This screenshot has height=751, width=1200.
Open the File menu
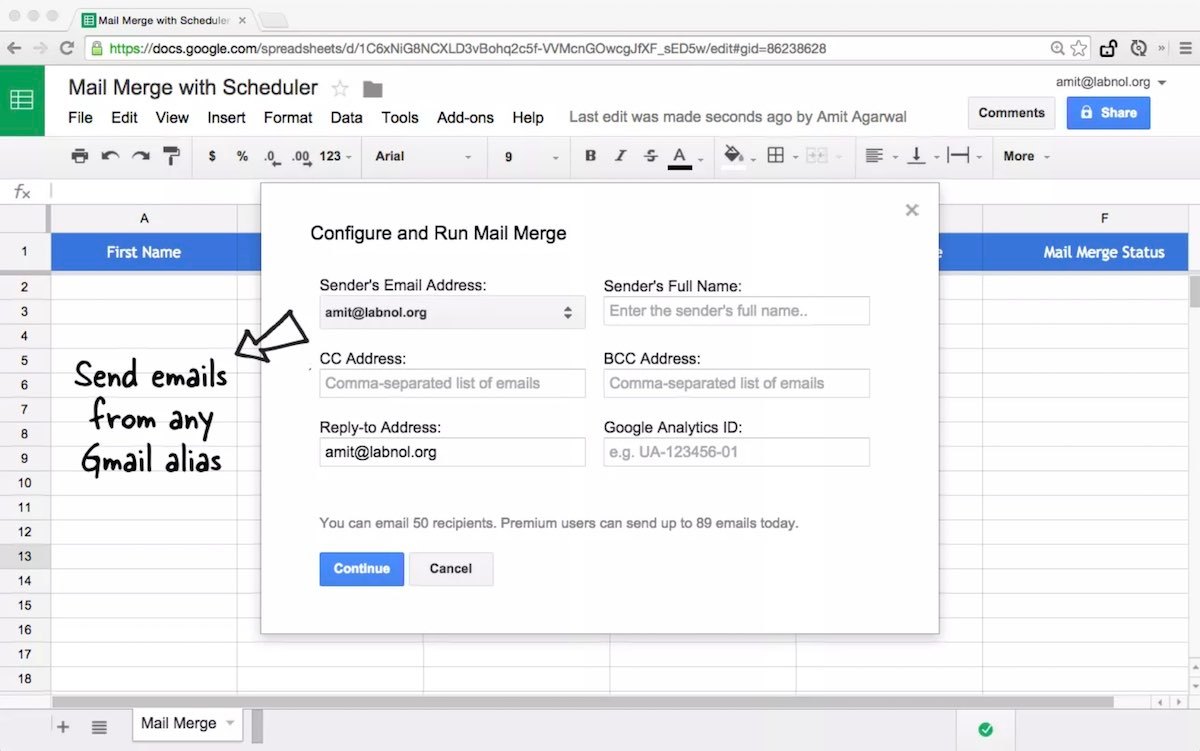[x=80, y=117]
